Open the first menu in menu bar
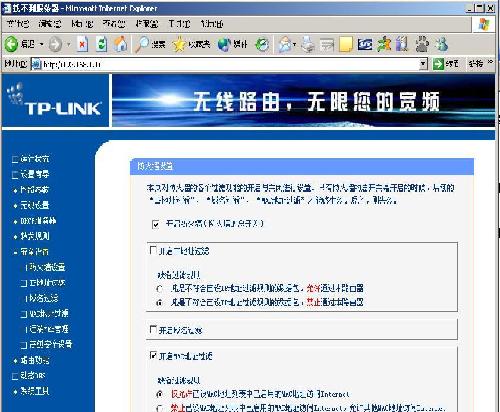This screenshot has height=412, width=500. [18, 24]
